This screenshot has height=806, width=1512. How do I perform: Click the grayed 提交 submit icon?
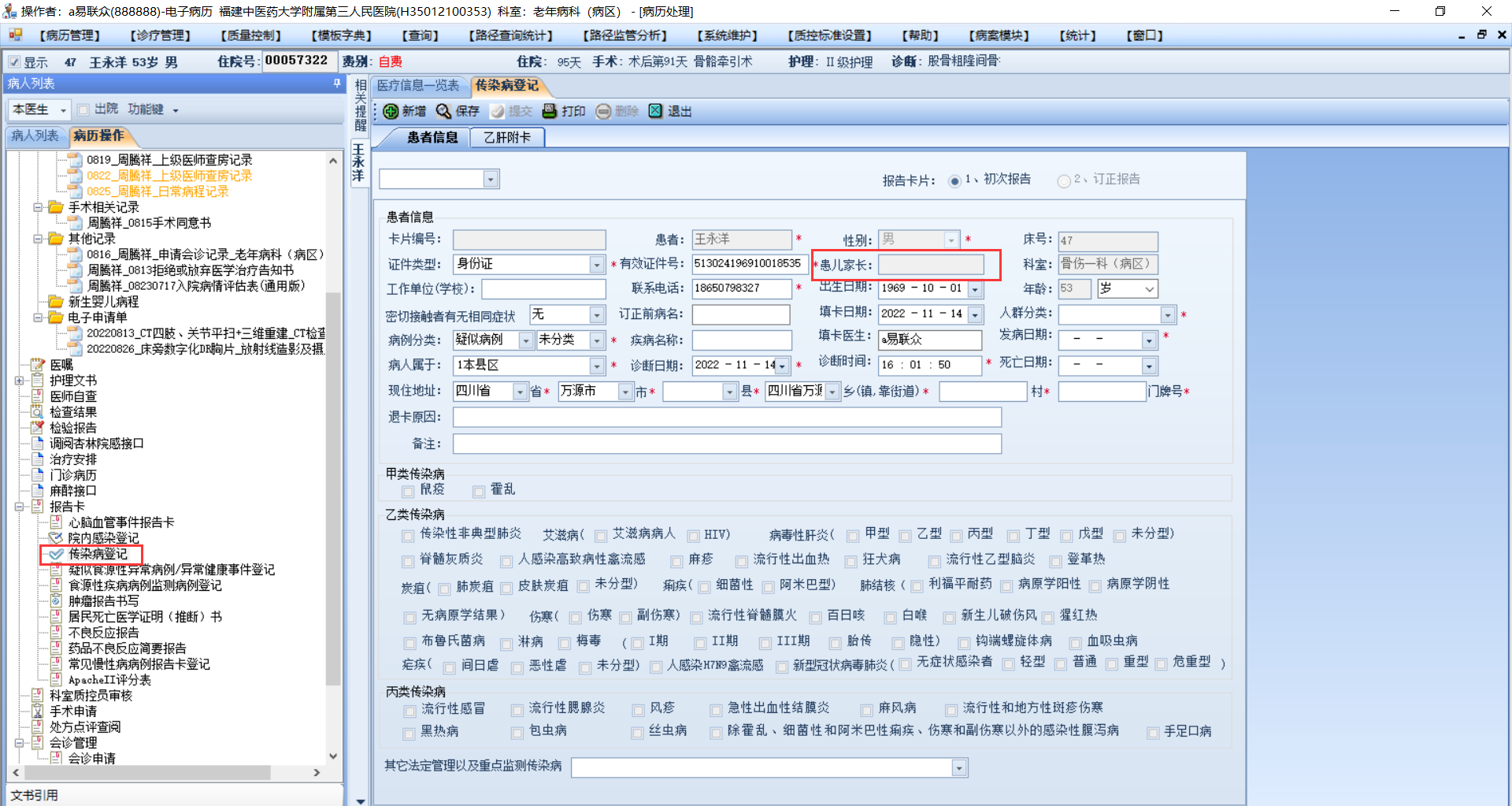coord(498,111)
